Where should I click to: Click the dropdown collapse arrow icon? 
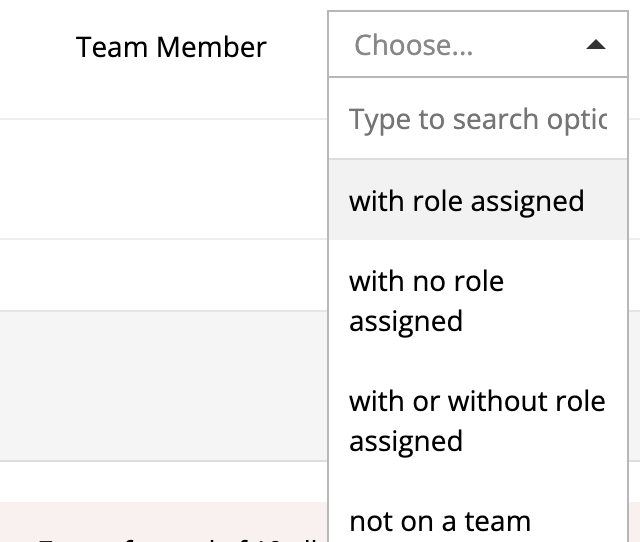click(x=595, y=45)
